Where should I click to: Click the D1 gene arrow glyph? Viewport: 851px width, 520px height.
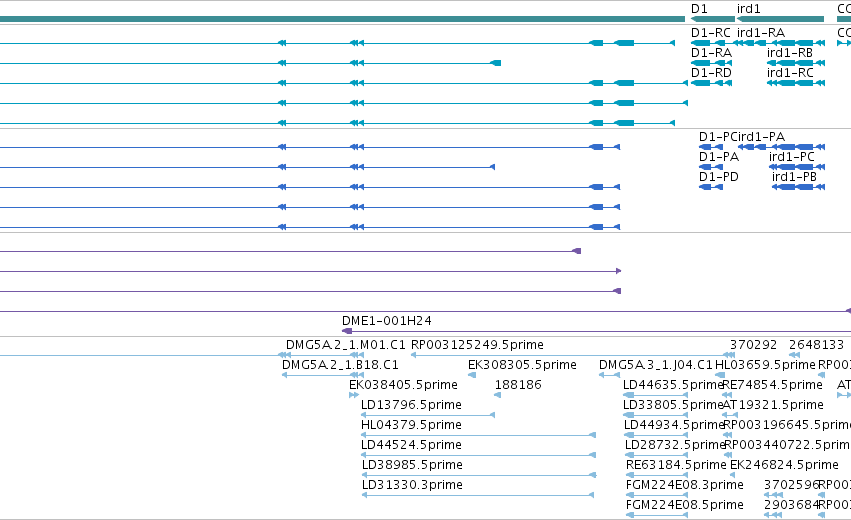click(713, 19)
